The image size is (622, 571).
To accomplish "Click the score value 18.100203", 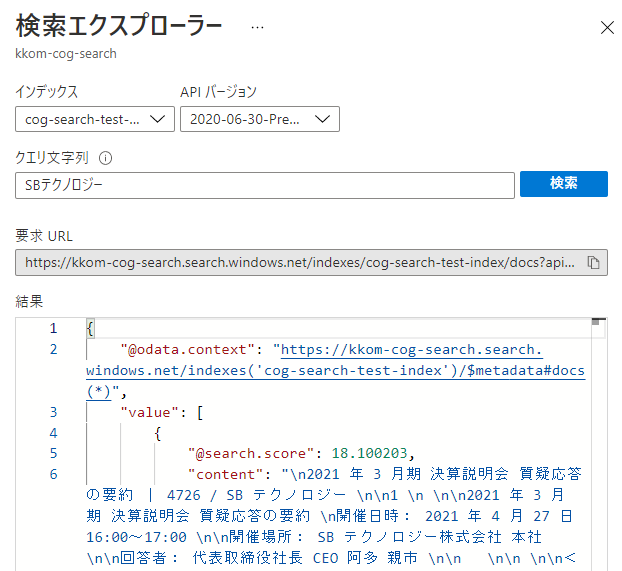I will (x=369, y=454).
